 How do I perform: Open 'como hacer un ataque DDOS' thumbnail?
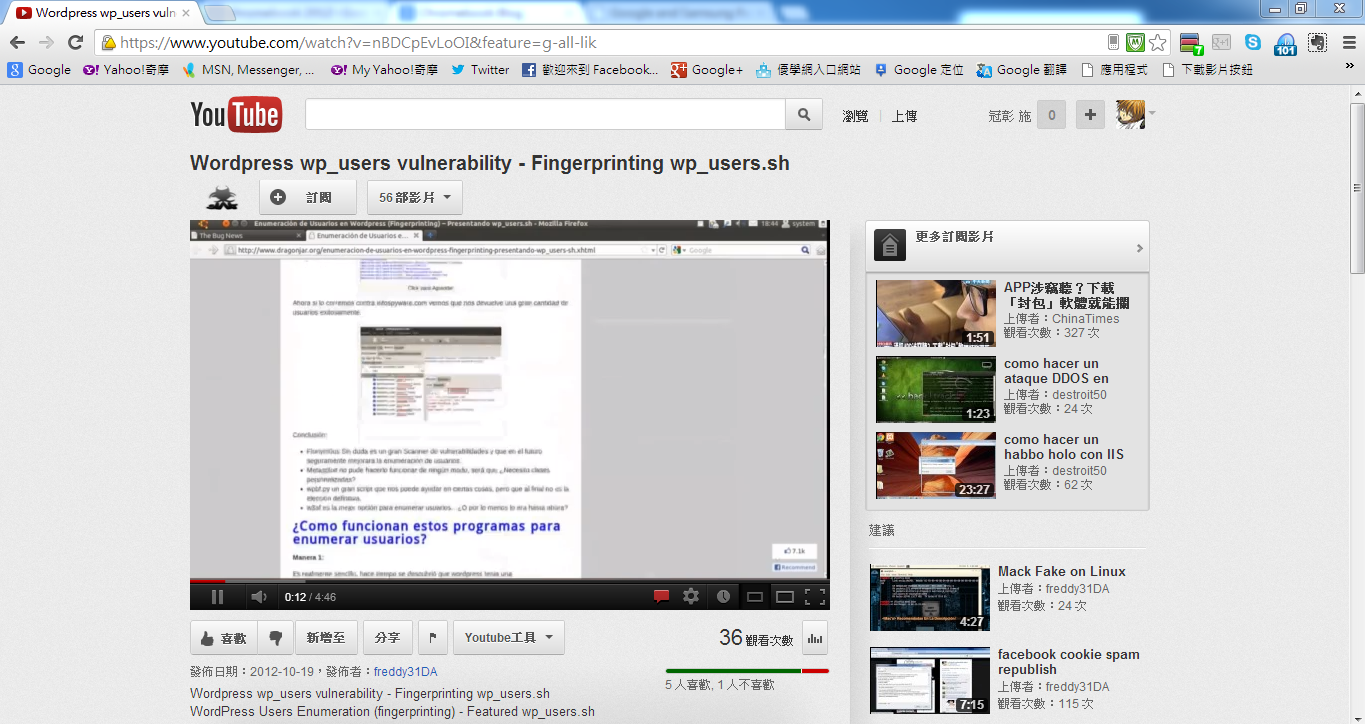click(935, 389)
